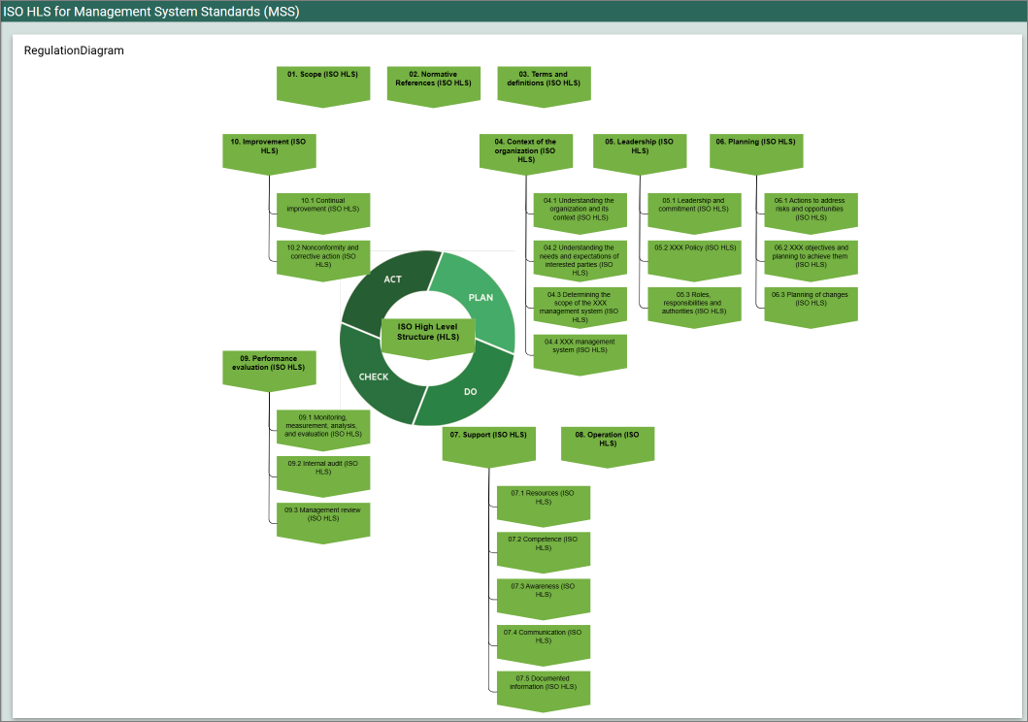Open 03. Terms and definitions box
Image resolution: width=1028 pixels, height=722 pixels.
[x=543, y=82]
